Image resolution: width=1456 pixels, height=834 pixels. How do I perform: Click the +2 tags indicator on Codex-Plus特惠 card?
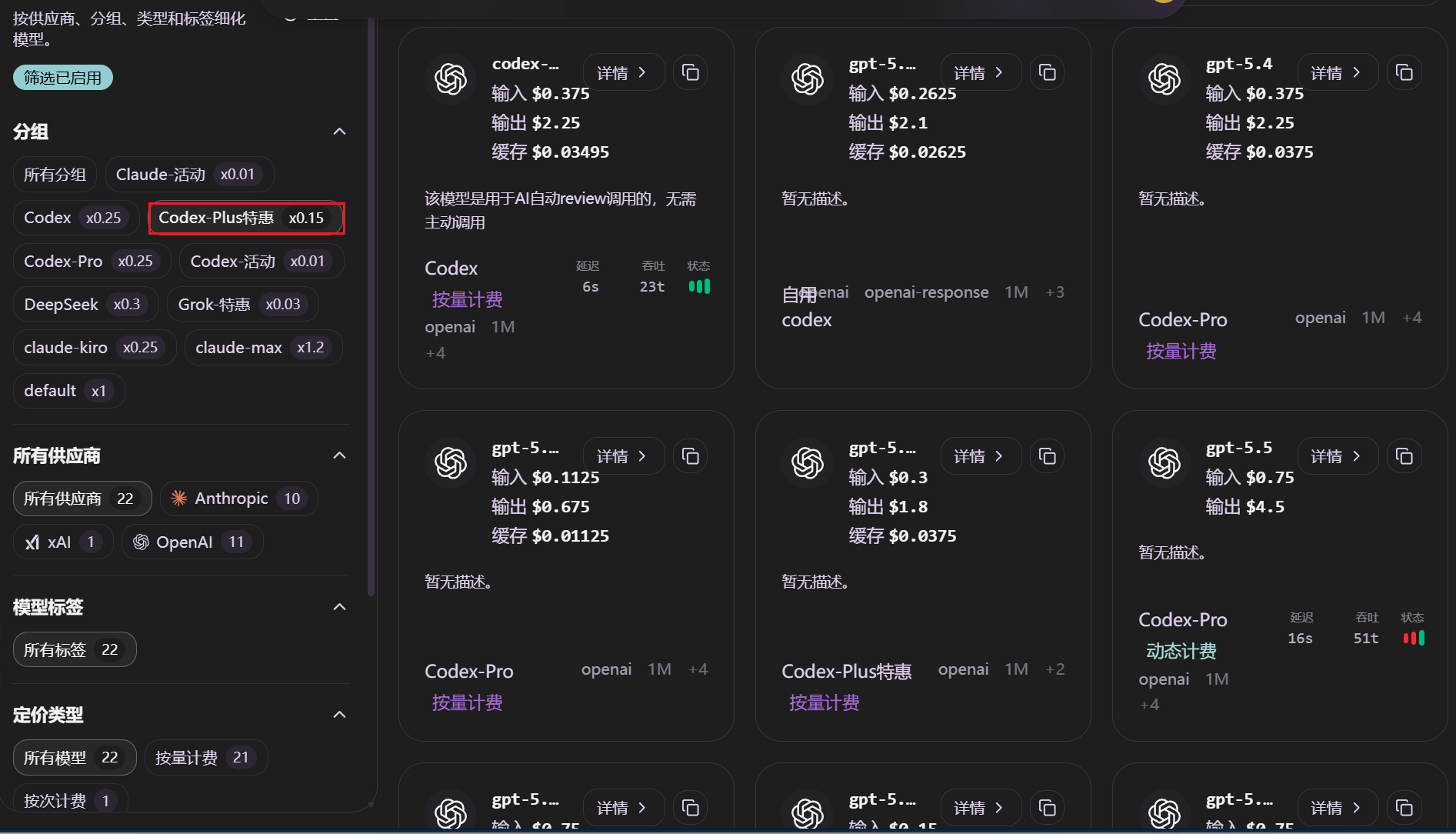(1055, 669)
